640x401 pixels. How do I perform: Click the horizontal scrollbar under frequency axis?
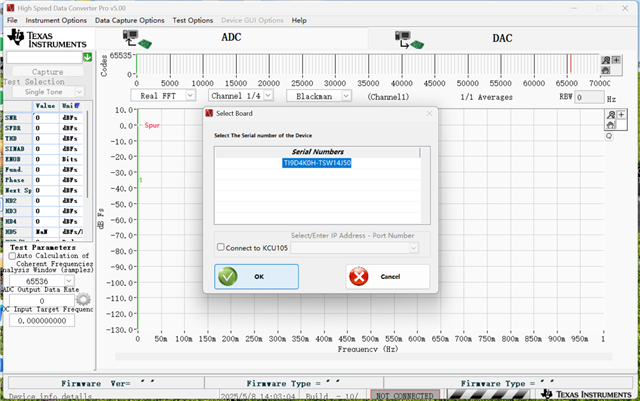363,357
